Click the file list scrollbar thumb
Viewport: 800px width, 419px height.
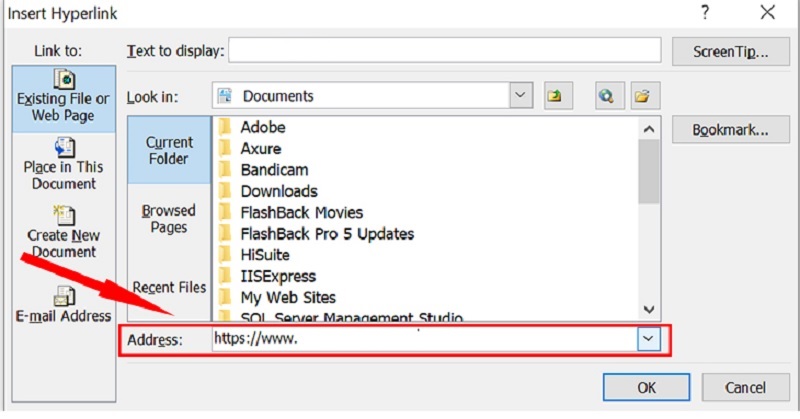coord(649,172)
